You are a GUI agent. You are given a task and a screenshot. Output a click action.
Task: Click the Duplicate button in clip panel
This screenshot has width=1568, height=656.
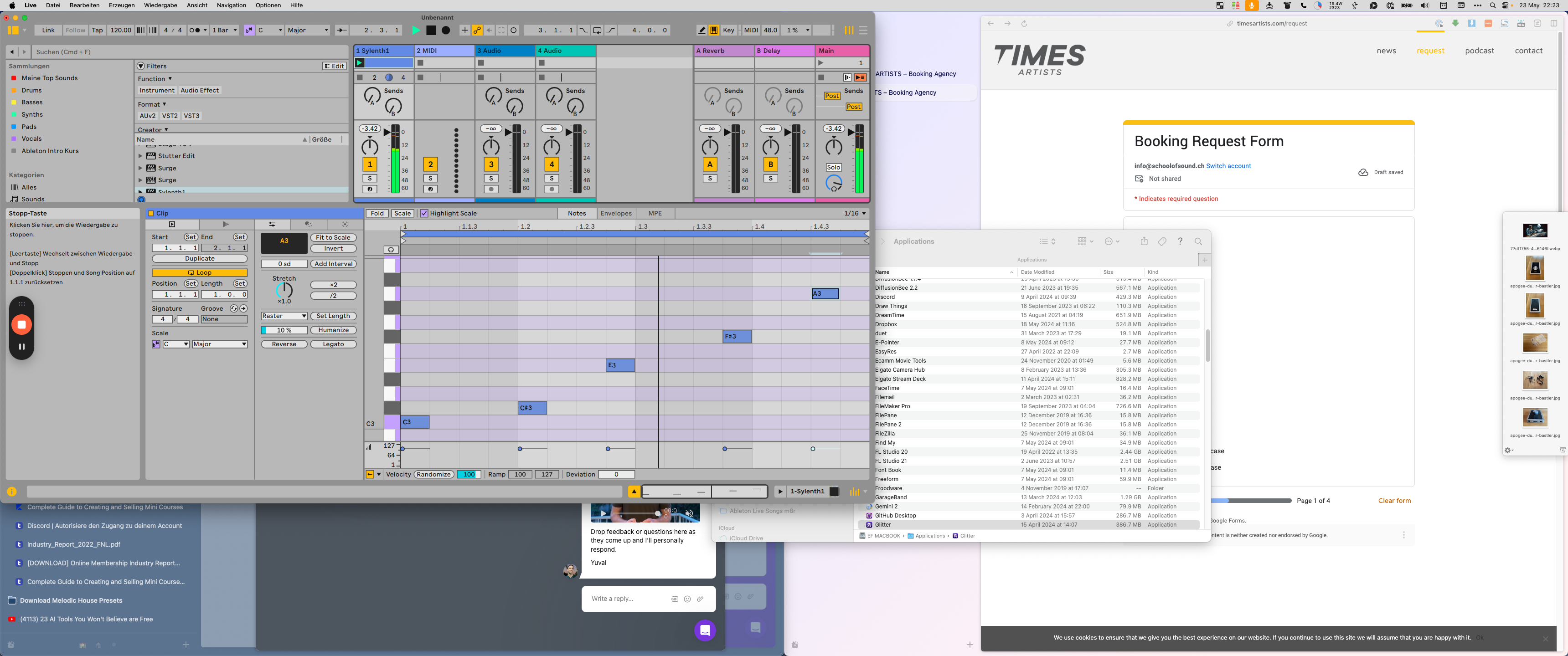tap(200, 259)
